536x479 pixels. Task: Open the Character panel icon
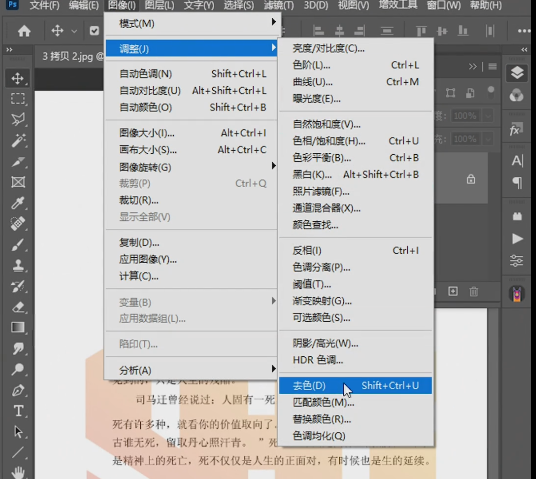point(517,160)
